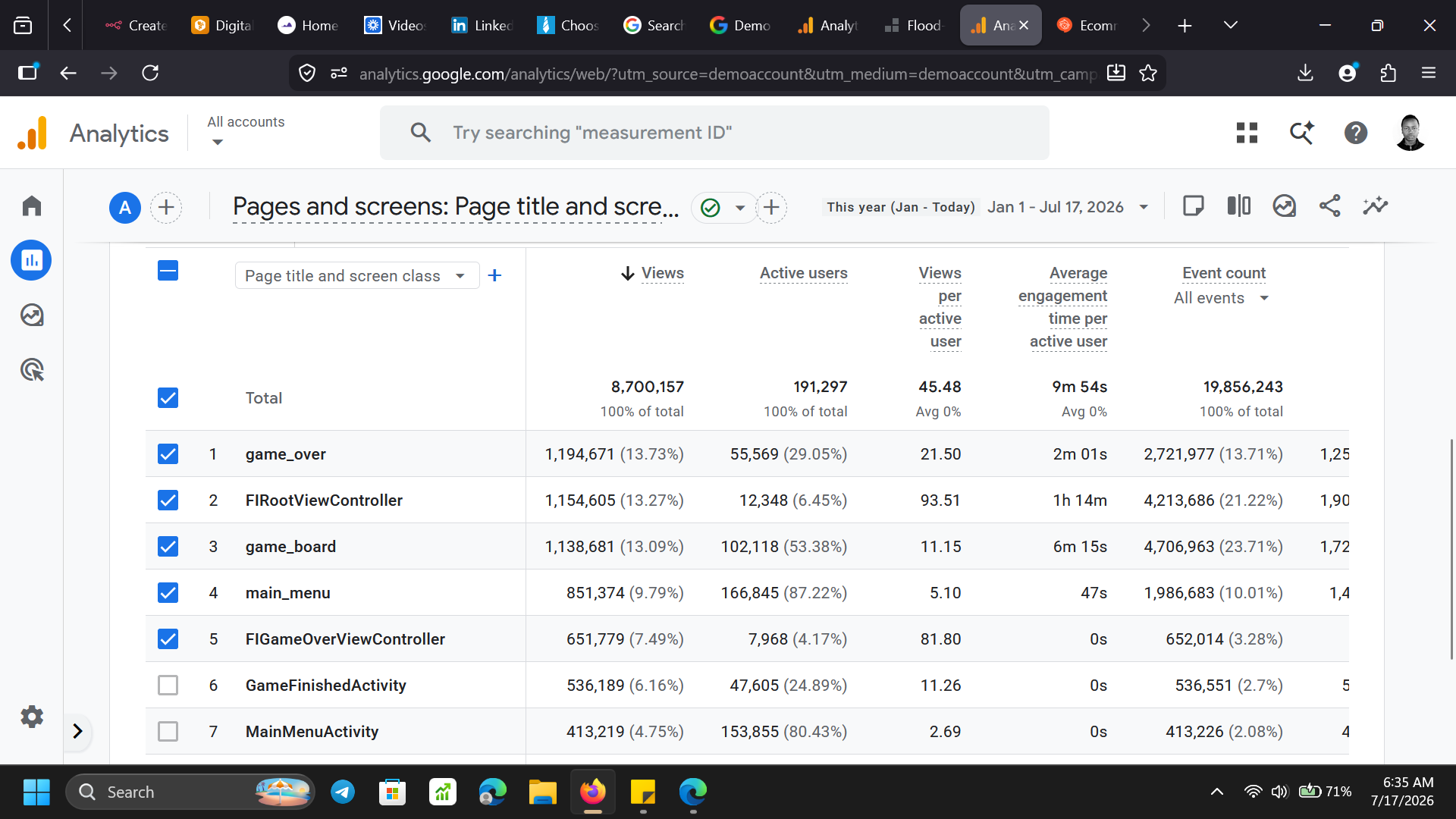This screenshot has height=819, width=1456.
Task: Sort by the Views column header
Action: tap(662, 273)
